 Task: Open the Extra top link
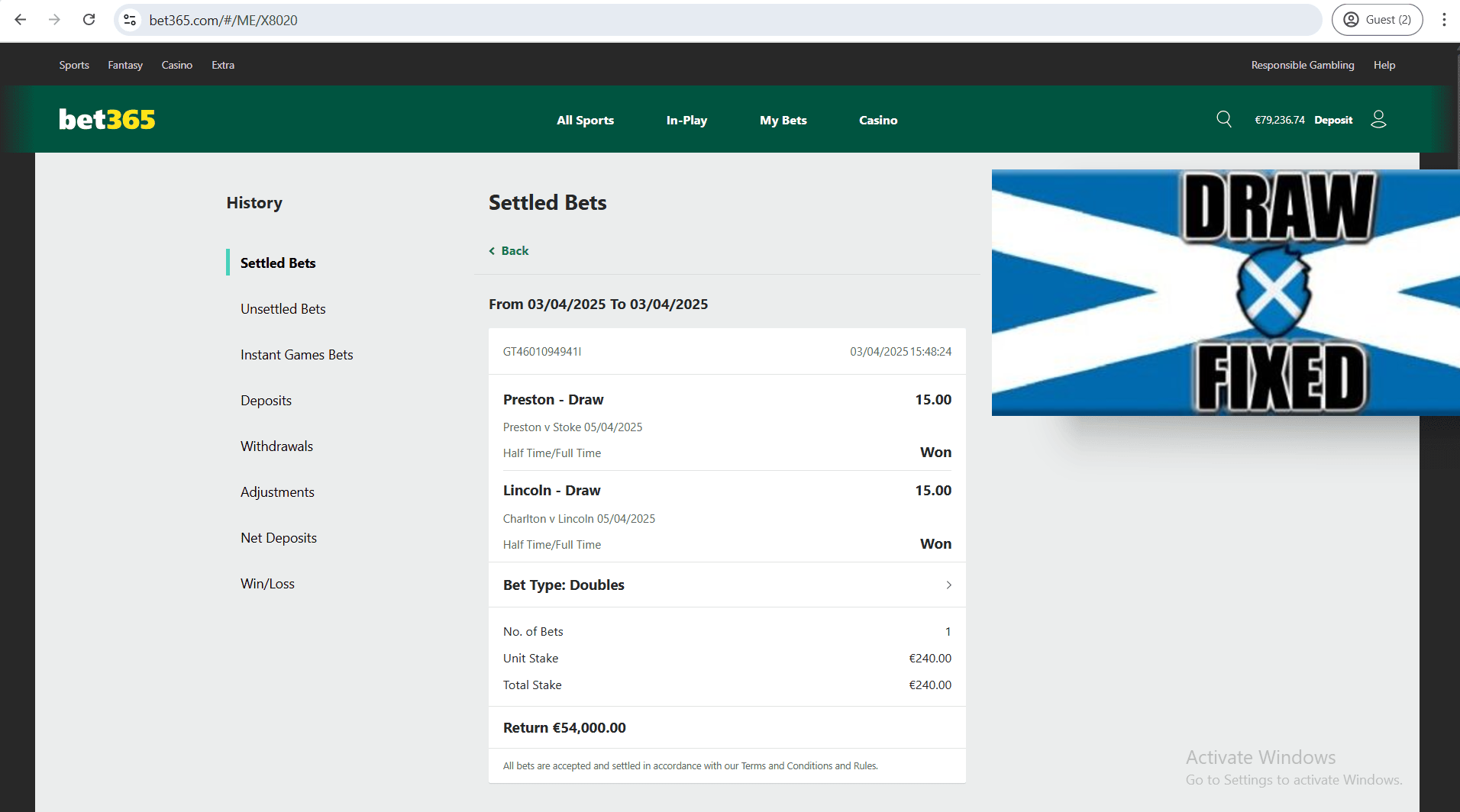click(223, 65)
